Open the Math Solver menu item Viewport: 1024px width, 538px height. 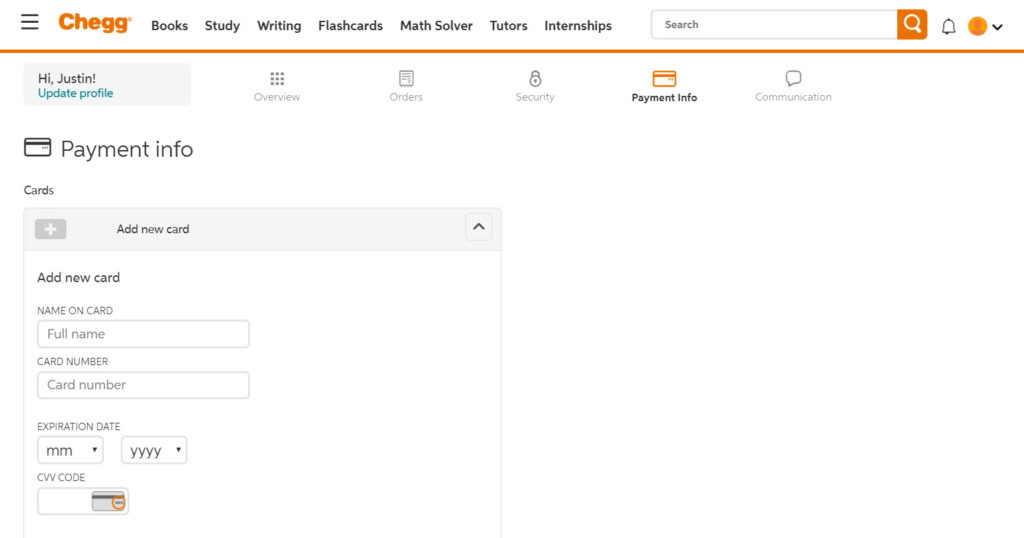(x=436, y=26)
